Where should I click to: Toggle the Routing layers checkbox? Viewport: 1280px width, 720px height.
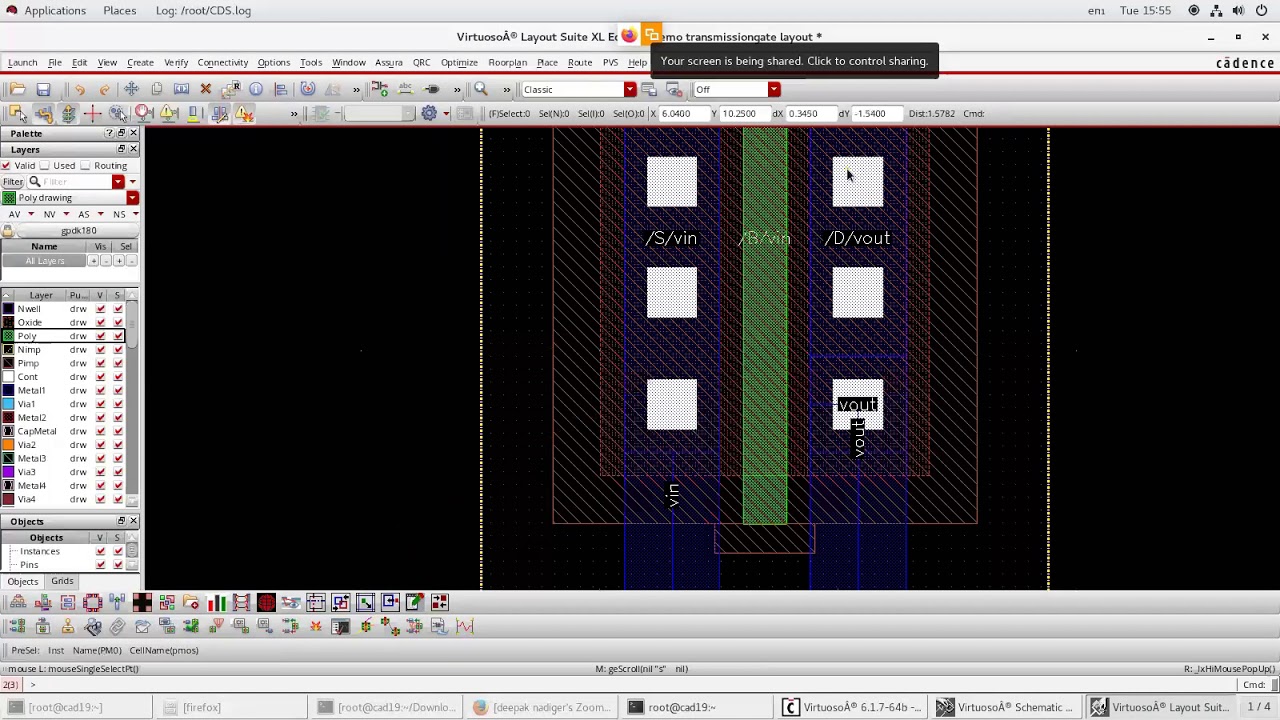(85, 165)
